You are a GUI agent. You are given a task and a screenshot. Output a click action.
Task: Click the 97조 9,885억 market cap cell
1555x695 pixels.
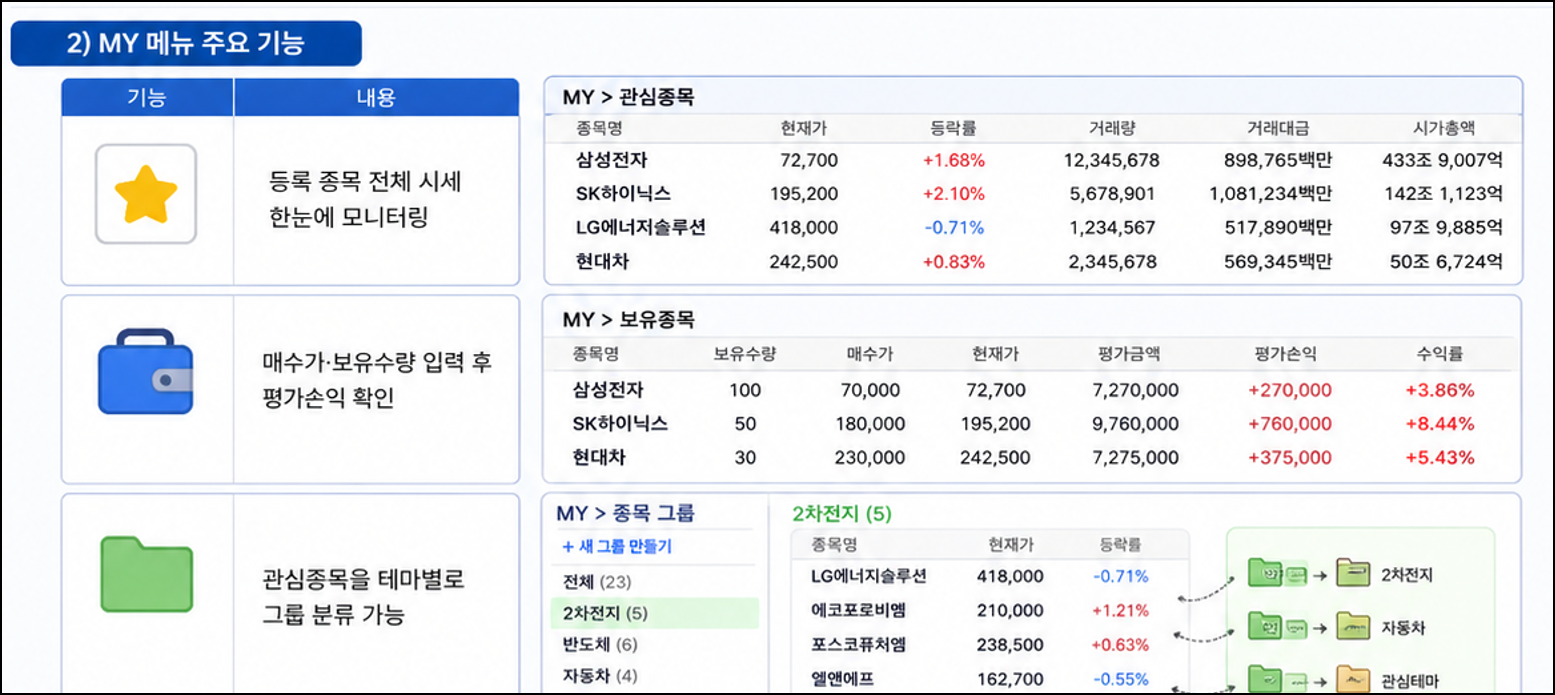point(1449,227)
